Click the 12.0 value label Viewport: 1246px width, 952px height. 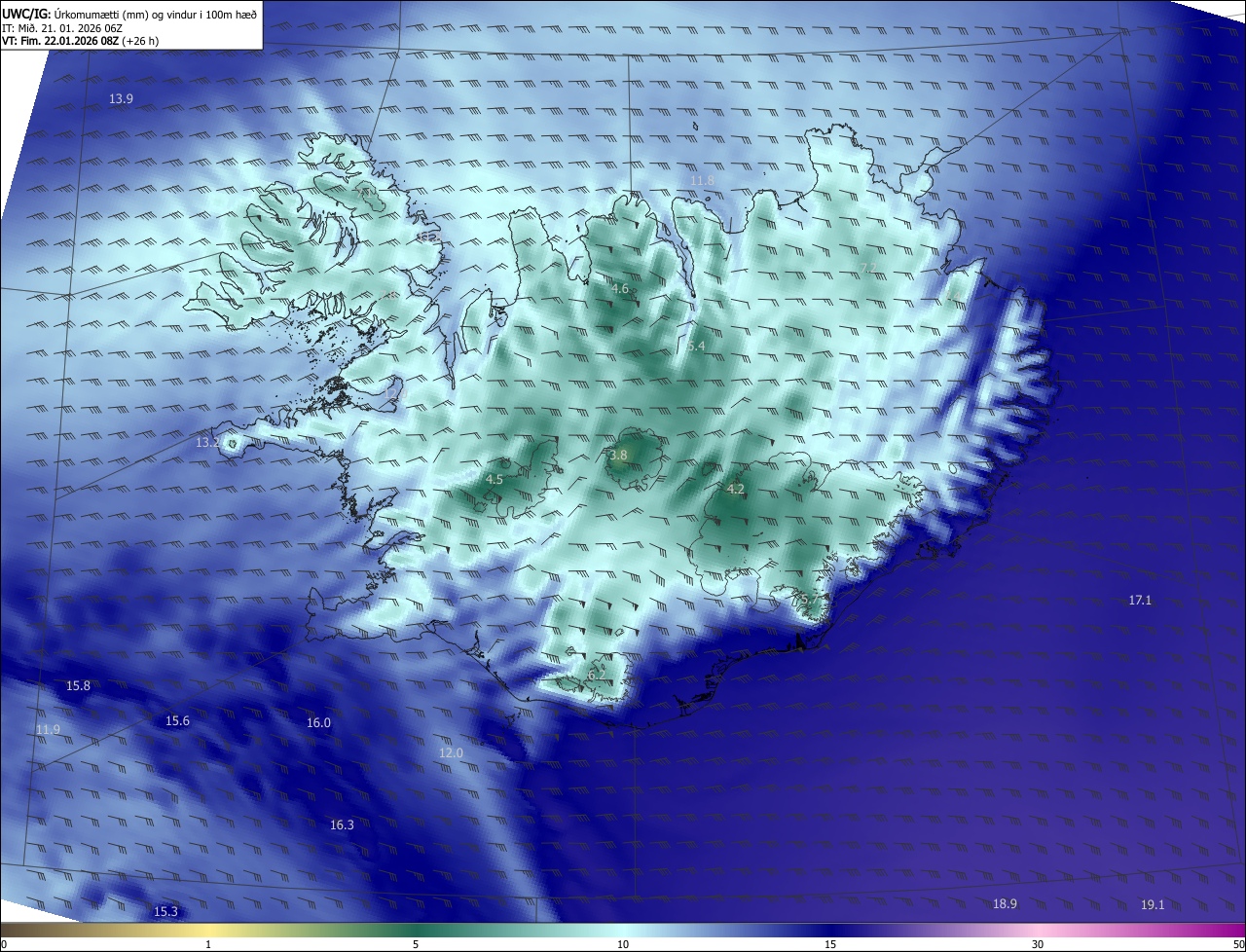point(451,752)
